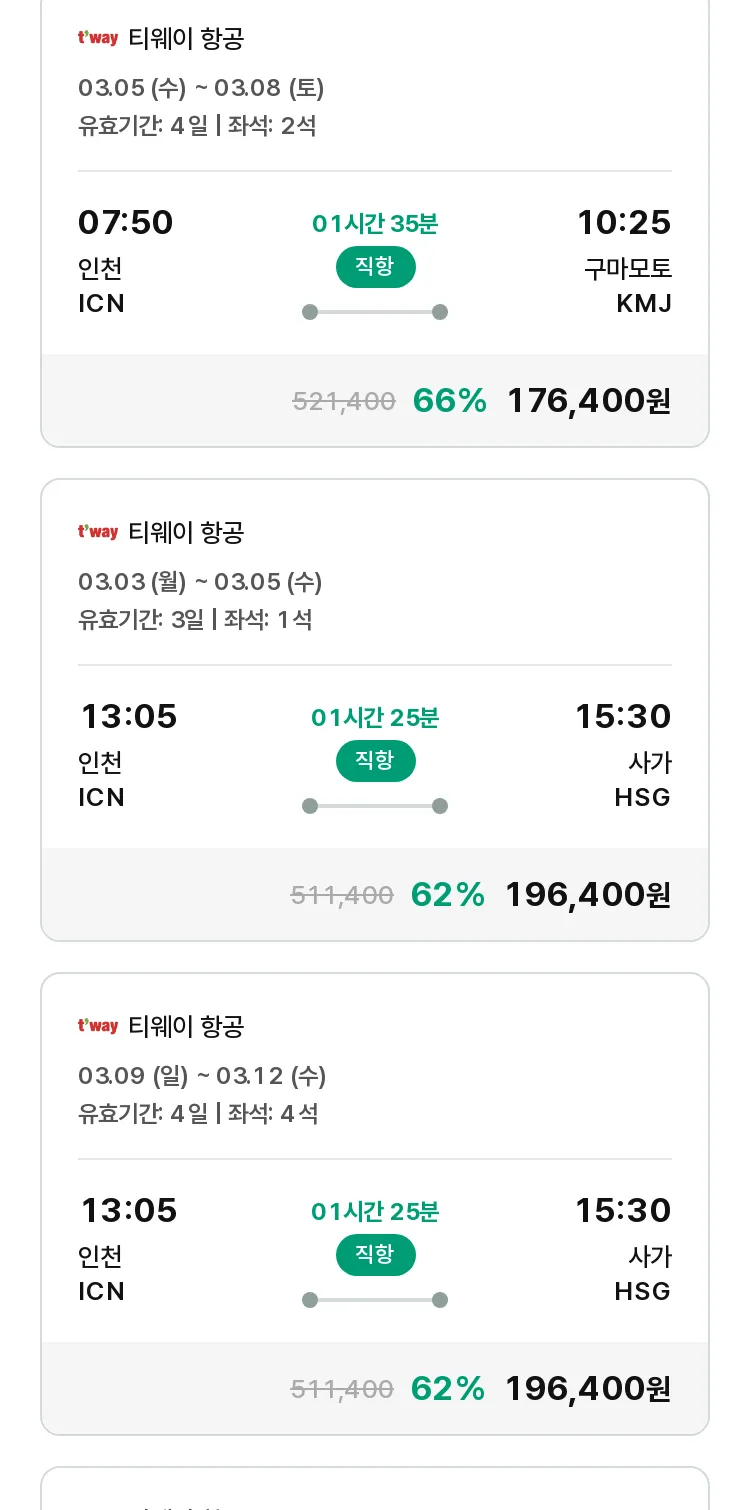Tap the 직항 badge on 03.03 flight

click(375, 761)
